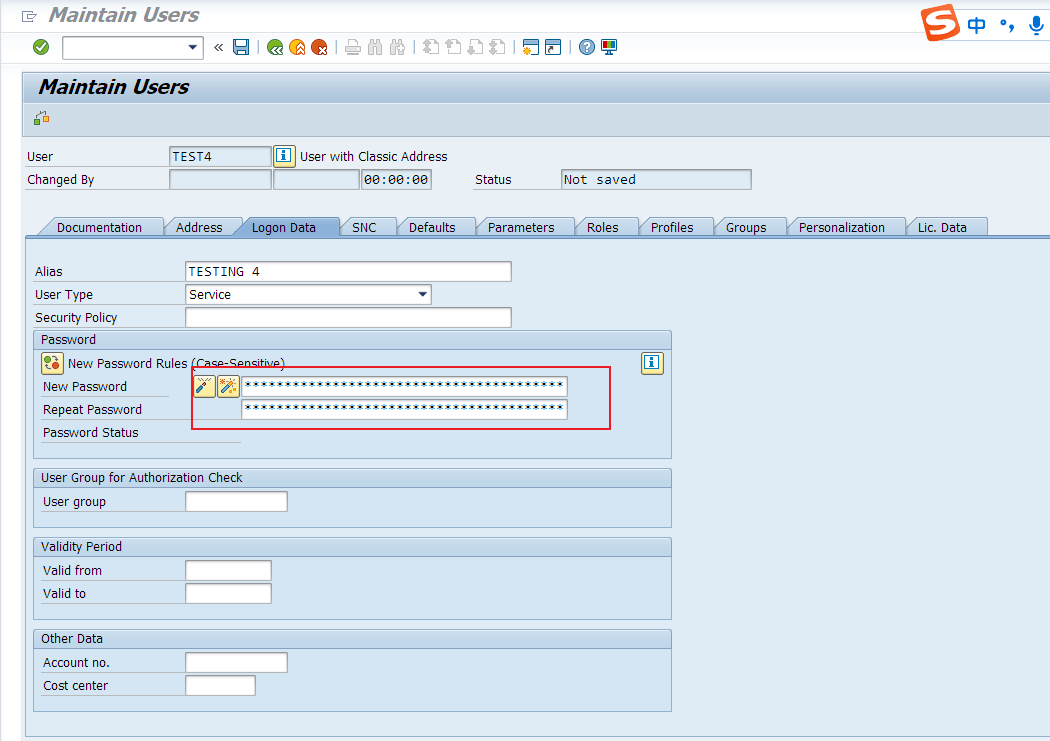The image size is (1050, 741).
Task: Select the Profiles tab
Action: pyautogui.click(x=672, y=227)
